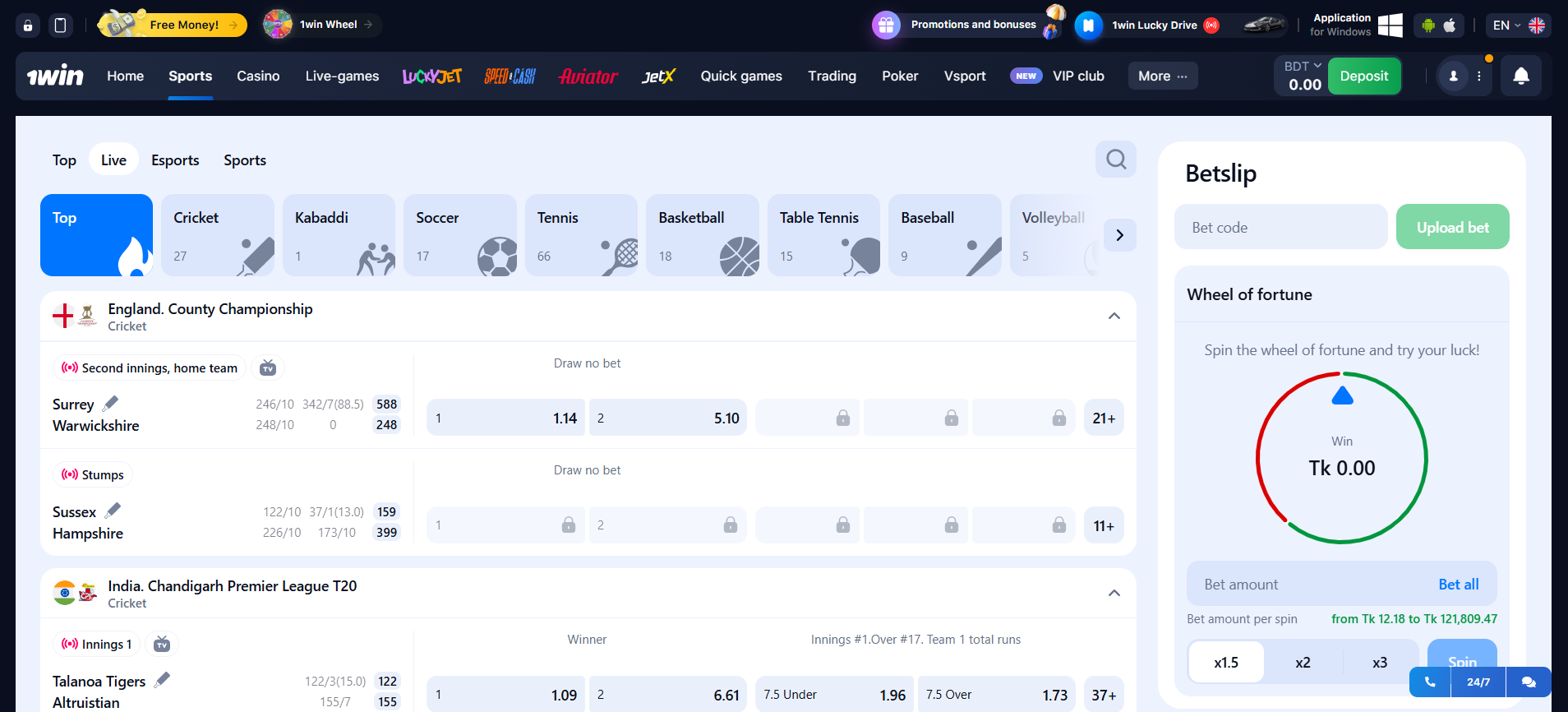Click the Bet all link
The image size is (1568, 712).
pyautogui.click(x=1458, y=584)
